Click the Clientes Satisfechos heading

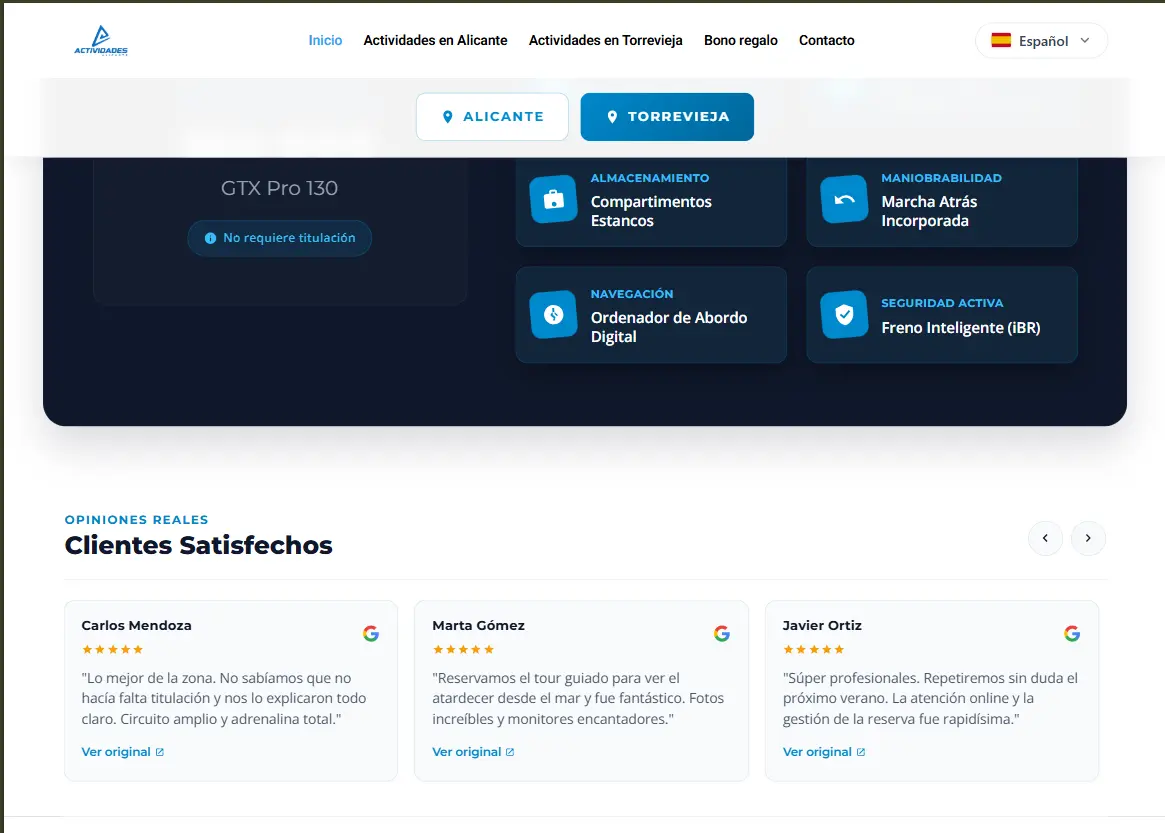click(198, 545)
